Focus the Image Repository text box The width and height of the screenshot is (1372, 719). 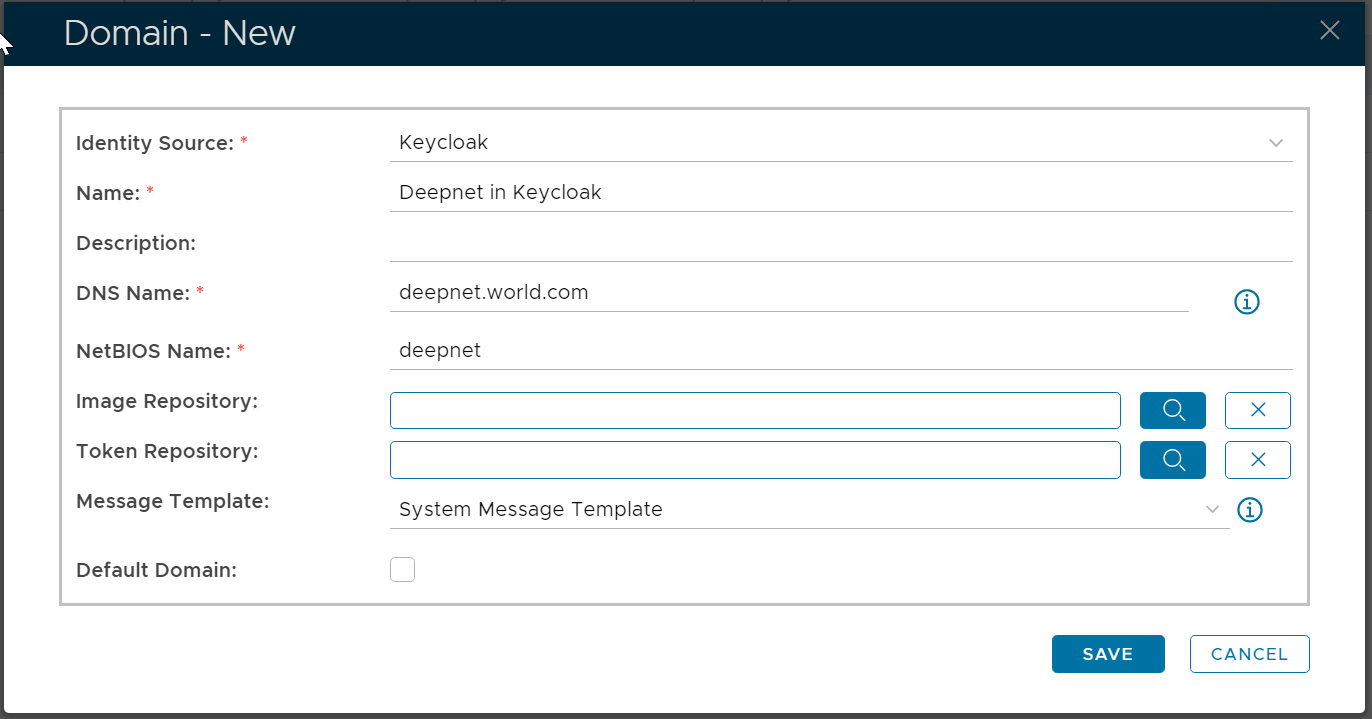coord(755,410)
